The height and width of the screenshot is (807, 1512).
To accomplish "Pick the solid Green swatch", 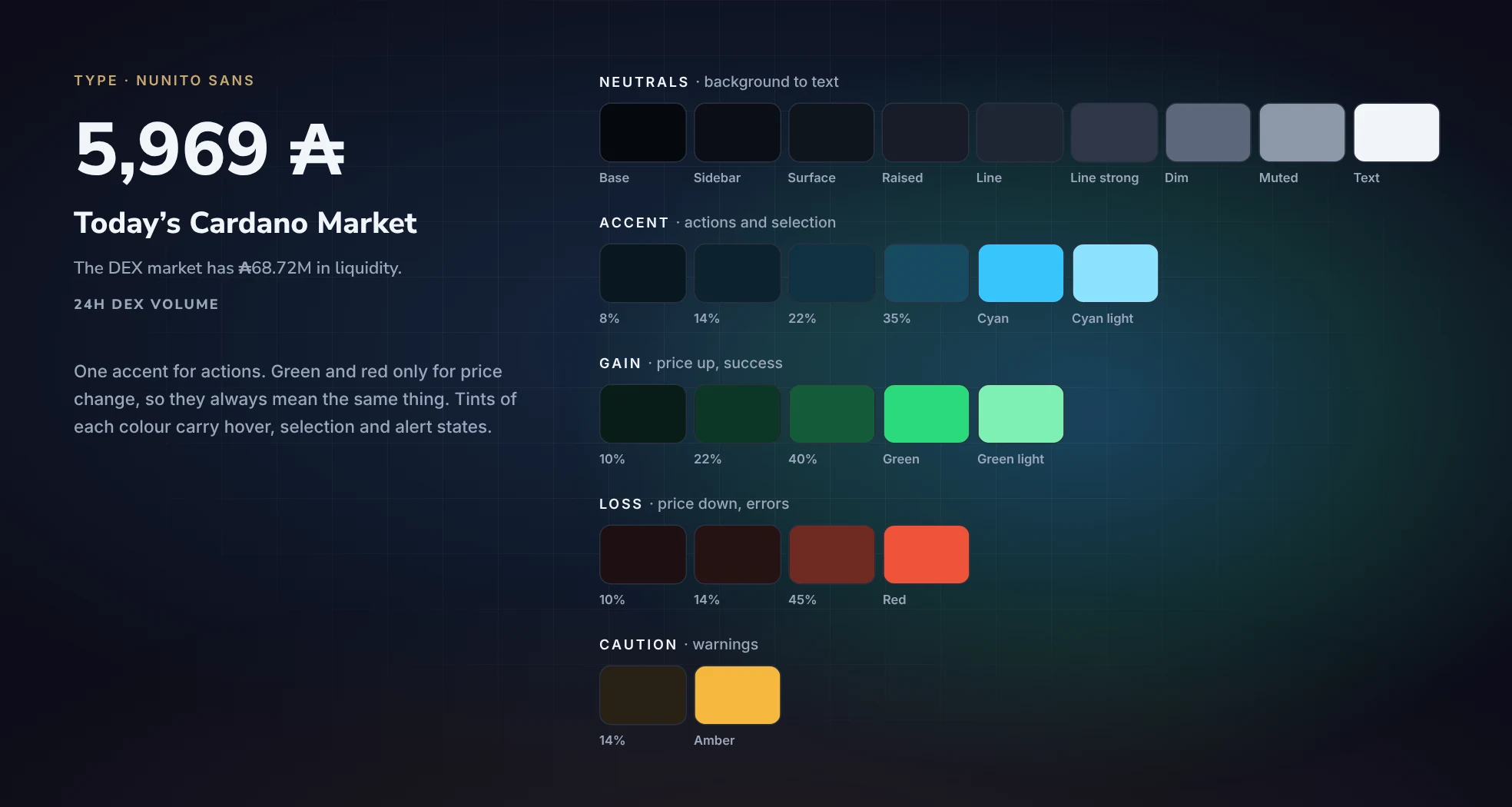I will click(x=926, y=413).
